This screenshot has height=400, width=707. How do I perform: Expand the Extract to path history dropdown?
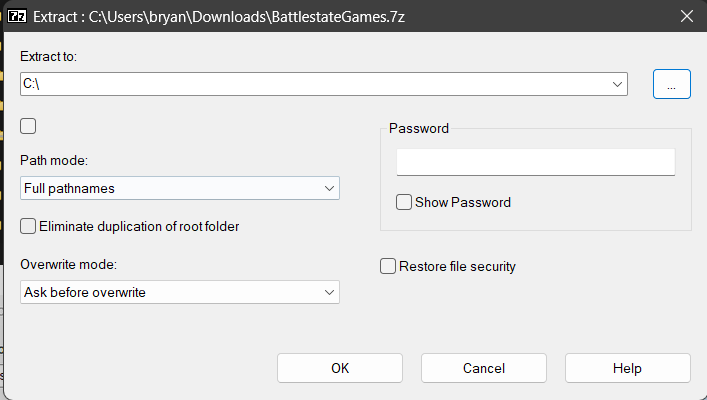tap(617, 84)
